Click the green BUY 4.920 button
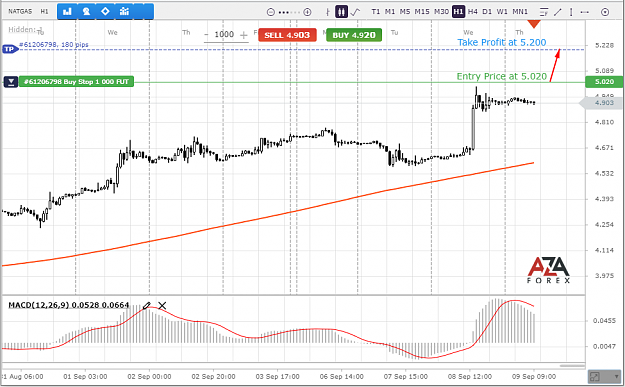 354,35
